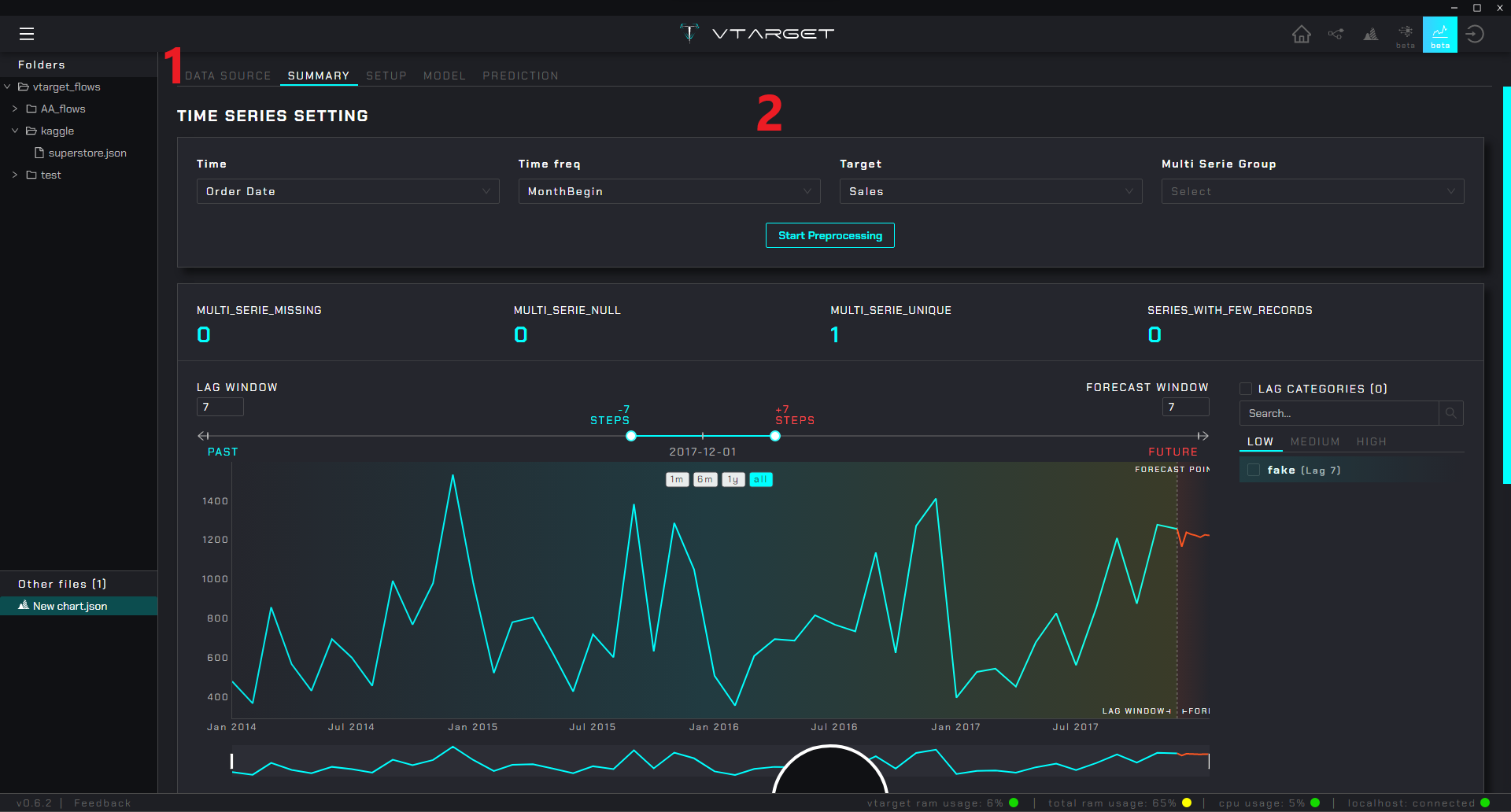Click the +7 steps slider handle

pos(775,436)
